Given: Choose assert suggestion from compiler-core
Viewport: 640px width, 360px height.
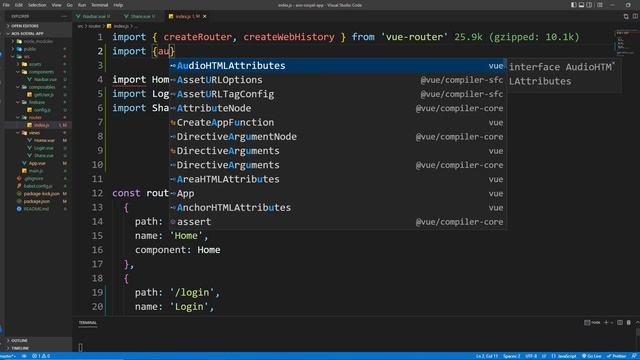Looking at the screenshot, I should pyautogui.click(x=338, y=222).
